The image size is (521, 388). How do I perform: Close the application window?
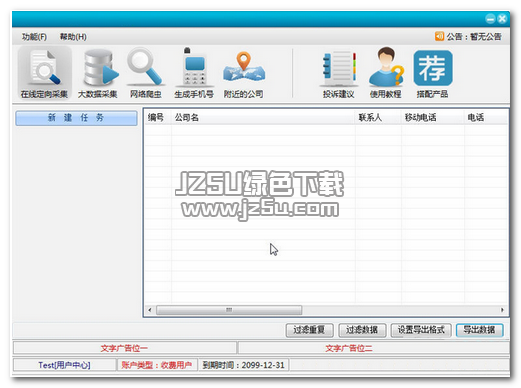[502, 19]
